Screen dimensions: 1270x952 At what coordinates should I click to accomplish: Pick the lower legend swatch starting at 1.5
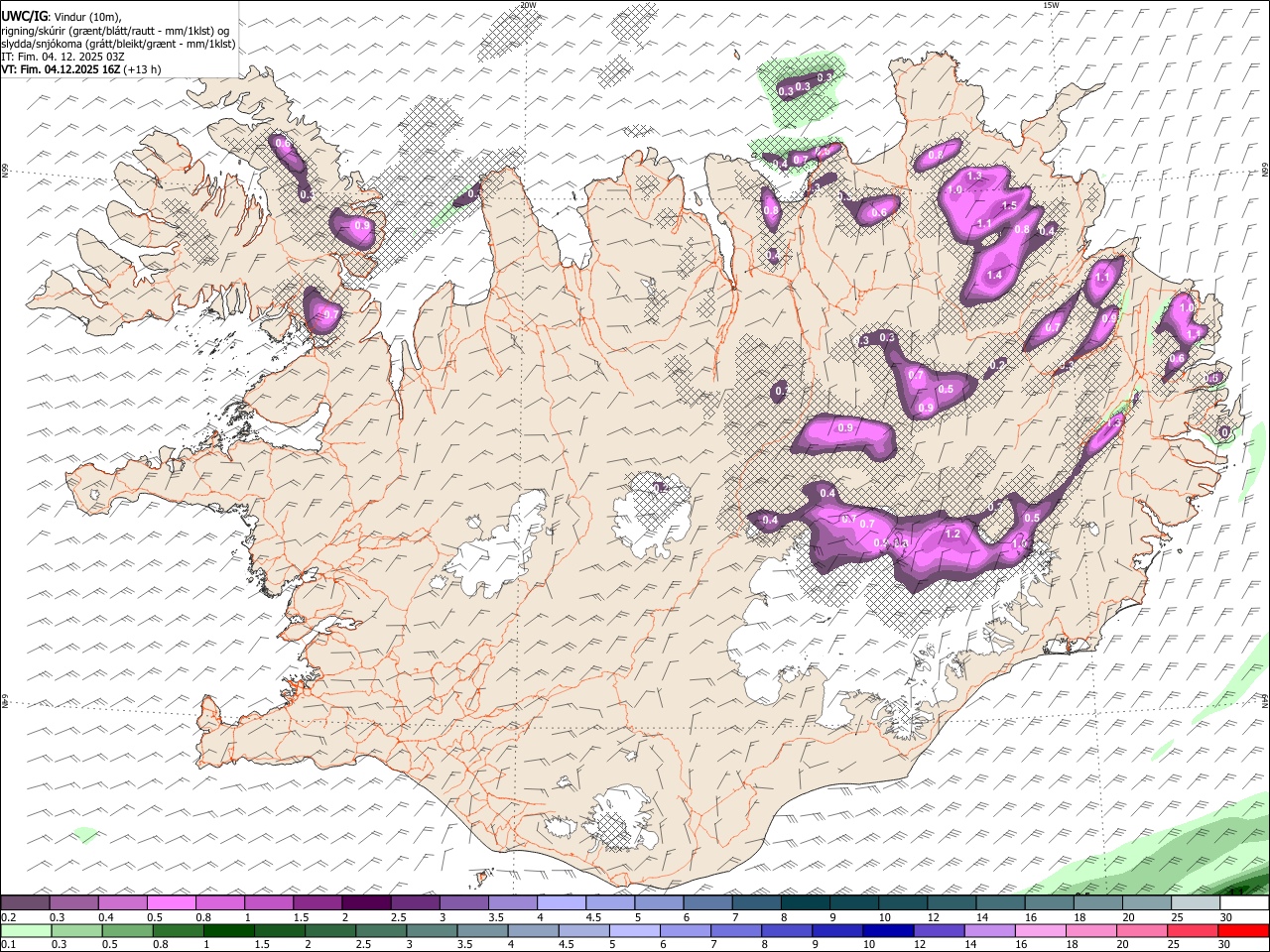pos(279,931)
